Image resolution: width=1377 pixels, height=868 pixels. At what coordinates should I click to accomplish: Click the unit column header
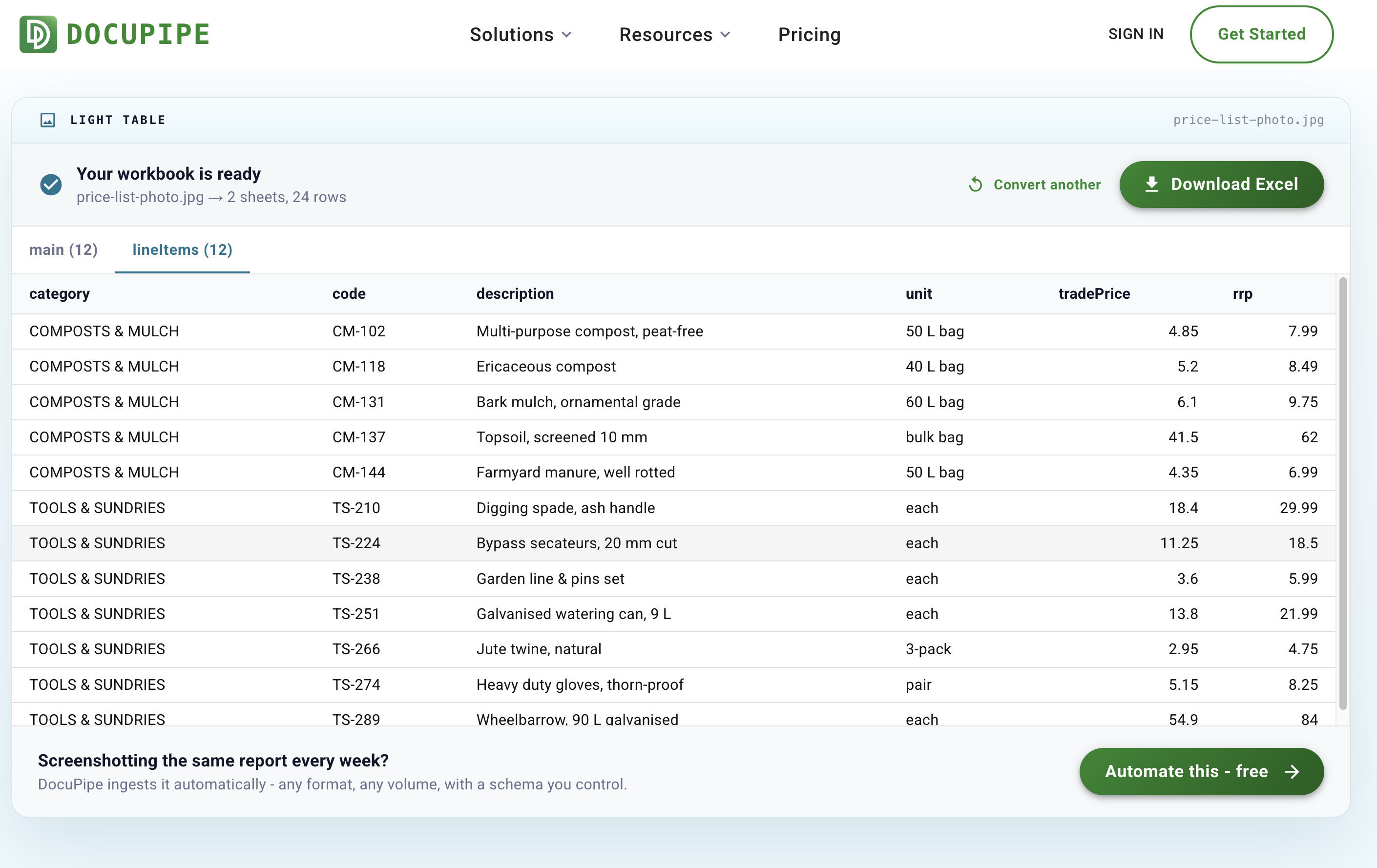(x=918, y=294)
